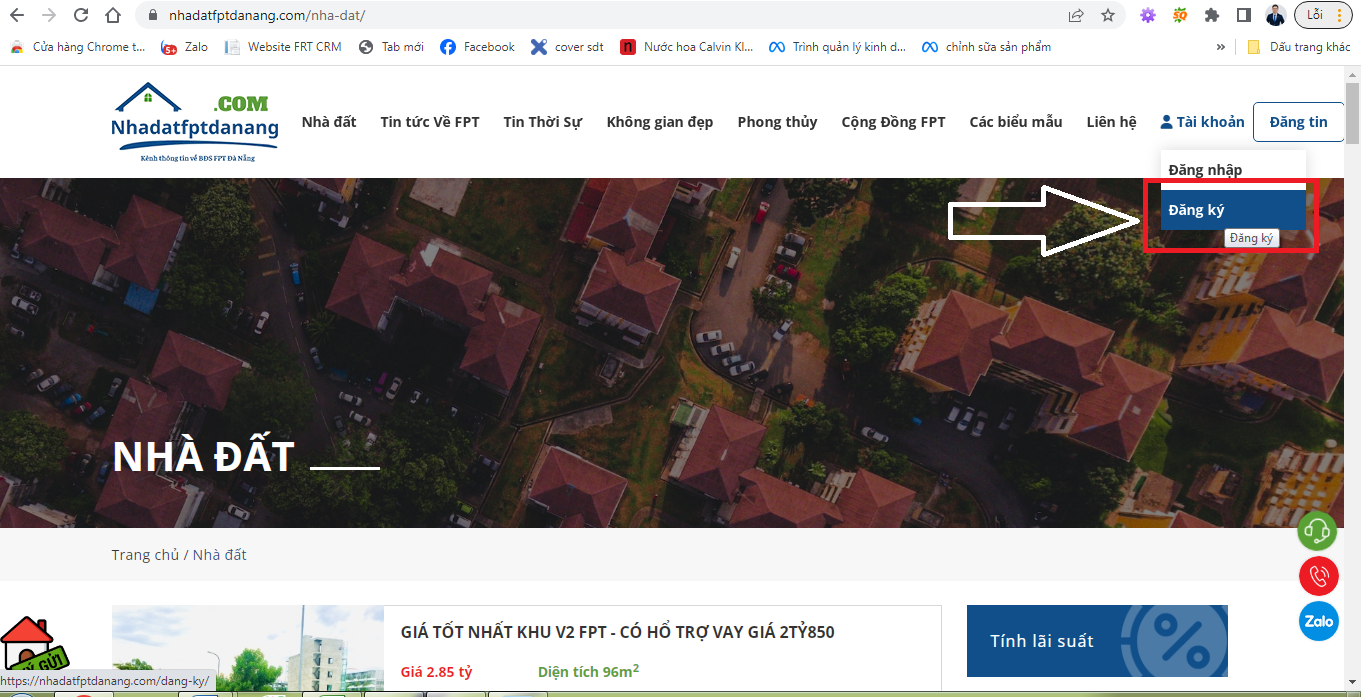The height and width of the screenshot is (697, 1361).
Task: Open the Nước hoa Calvin Klein bookmark
Action: pos(686,47)
